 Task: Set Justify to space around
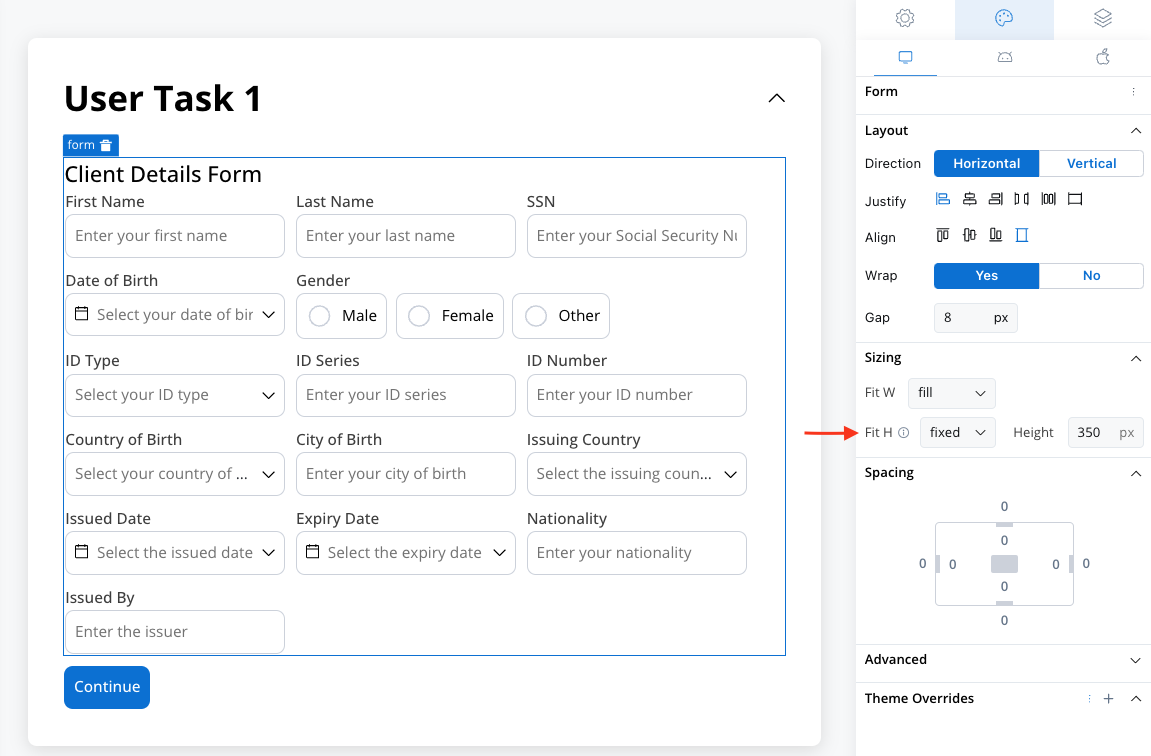1048,199
